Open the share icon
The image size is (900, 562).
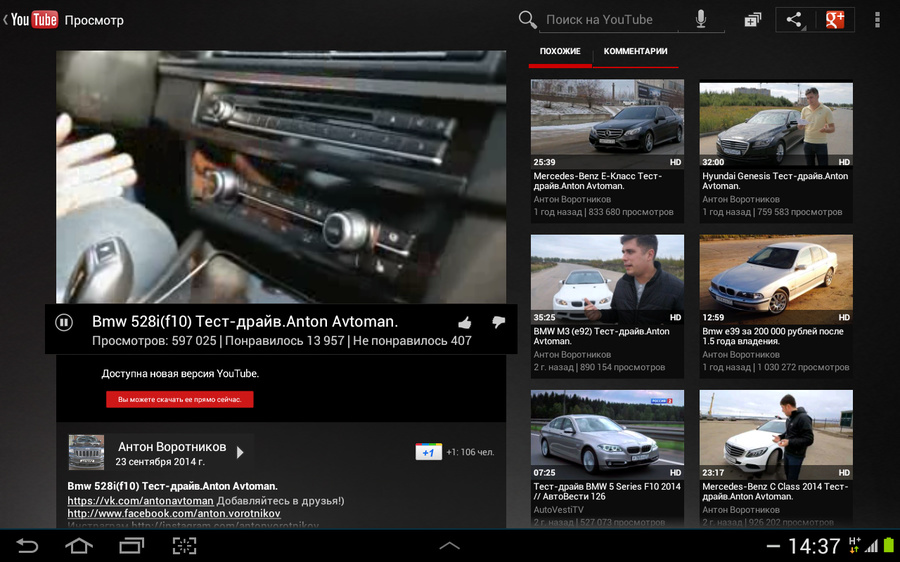point(795,20)
